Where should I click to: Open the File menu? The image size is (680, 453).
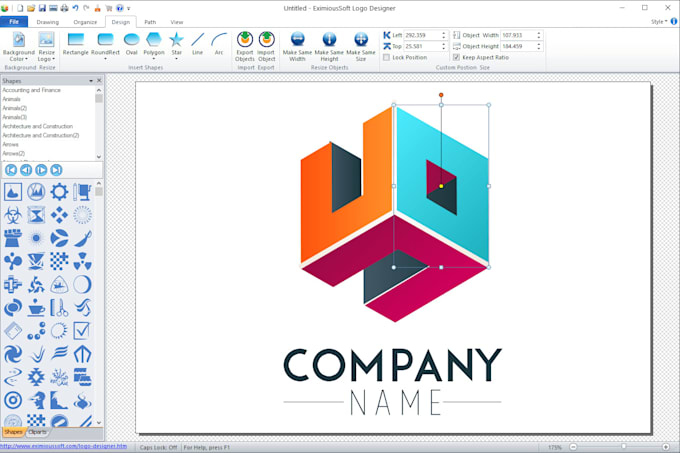(15, 21)
